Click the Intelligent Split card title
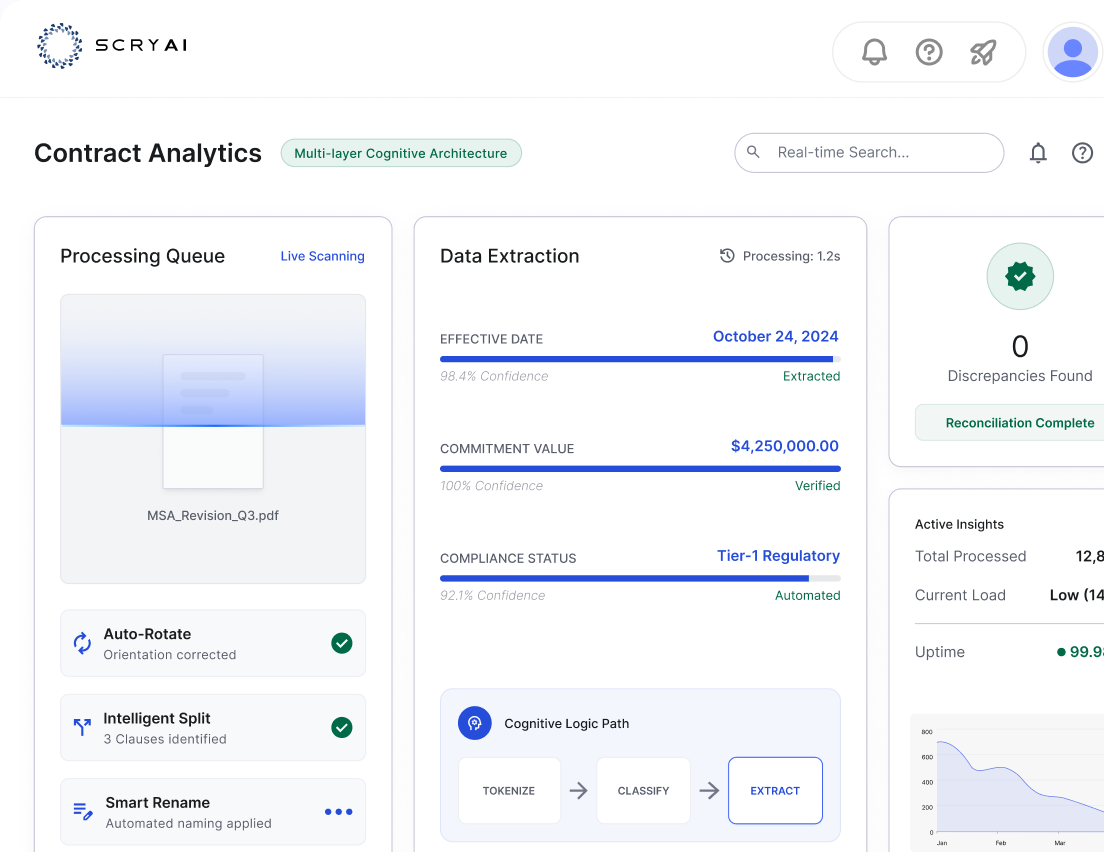 coord(157,718)
